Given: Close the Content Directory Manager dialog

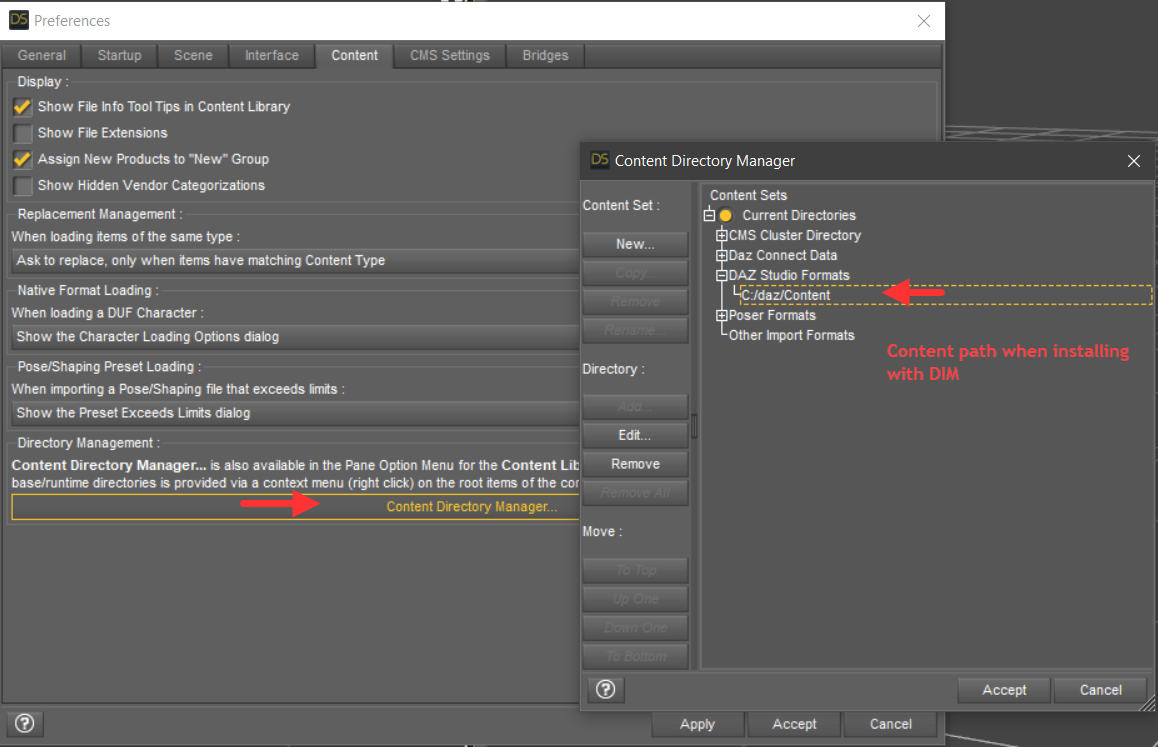Looking at the screenshot, I should (1134, 160).
